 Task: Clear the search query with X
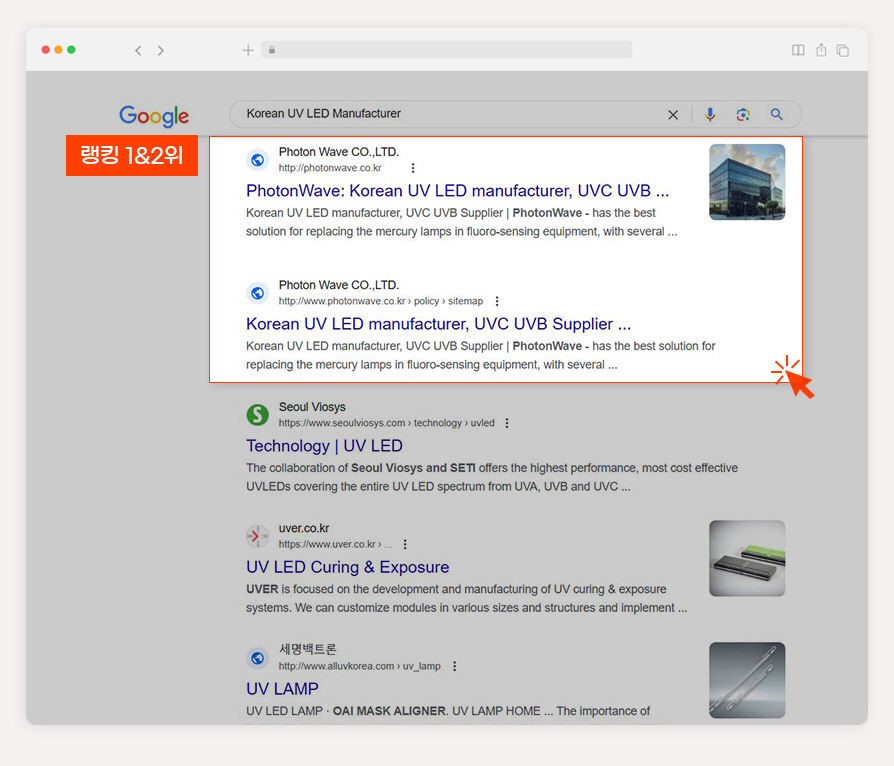pyautogui.click(x=673, y=115)
